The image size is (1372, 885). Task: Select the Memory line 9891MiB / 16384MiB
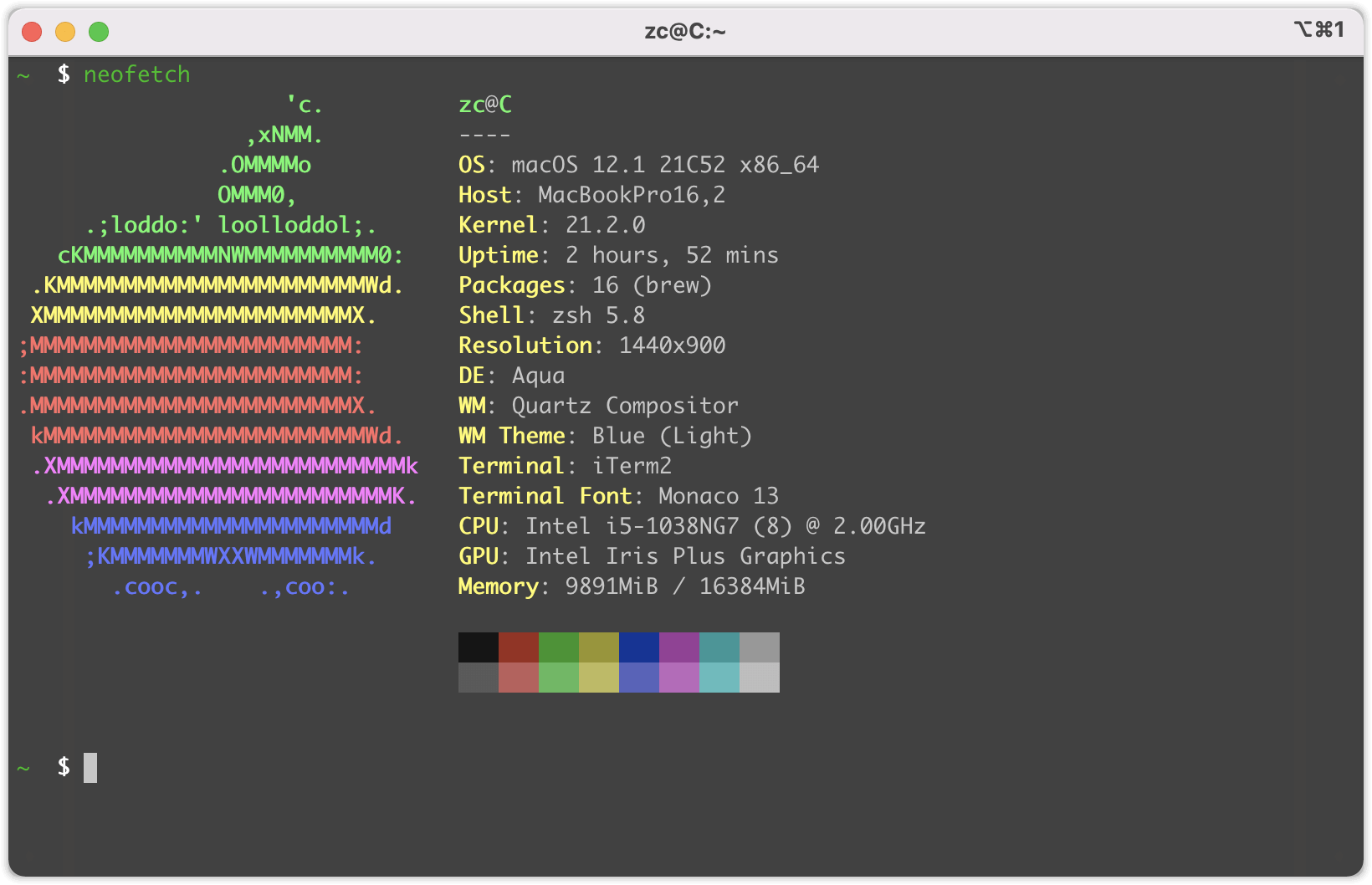pos(632,586)
